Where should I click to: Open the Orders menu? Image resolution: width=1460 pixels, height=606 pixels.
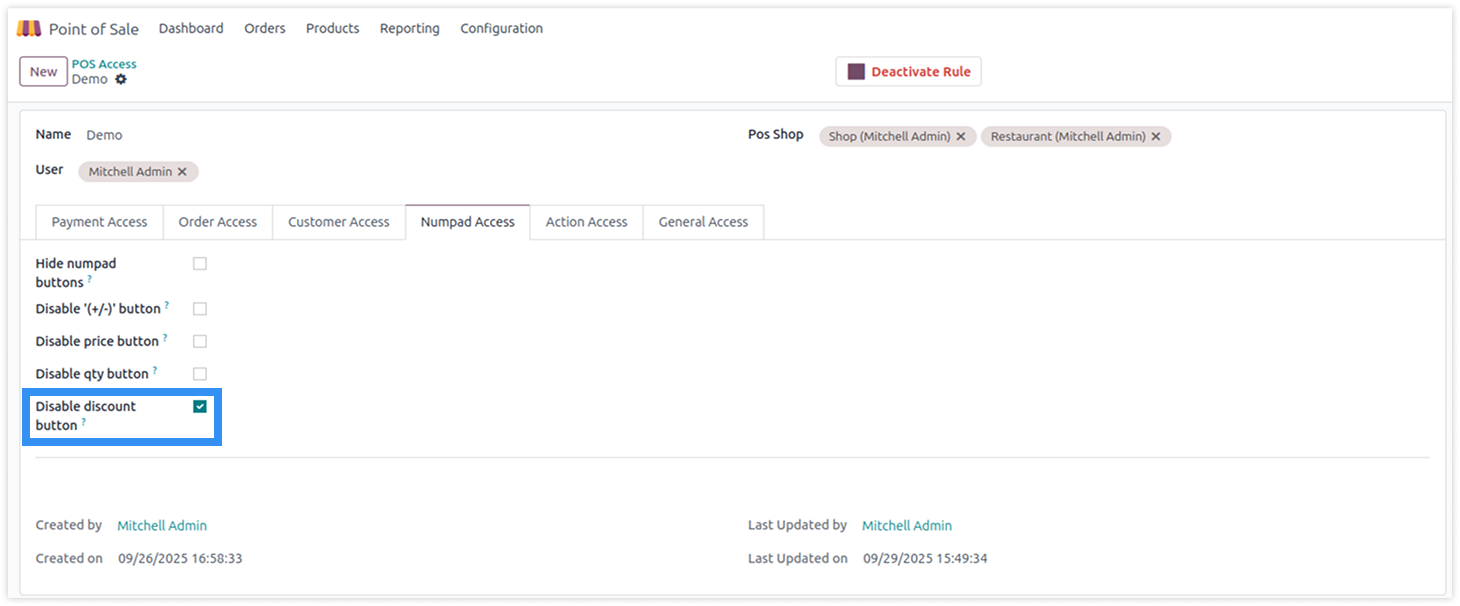coord(265,29)
